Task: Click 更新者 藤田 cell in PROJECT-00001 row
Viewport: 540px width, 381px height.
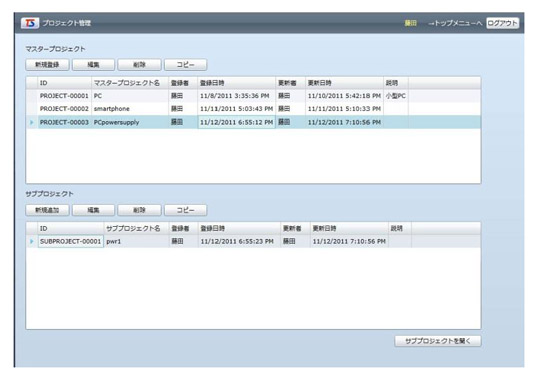Action: pos(290,96)
